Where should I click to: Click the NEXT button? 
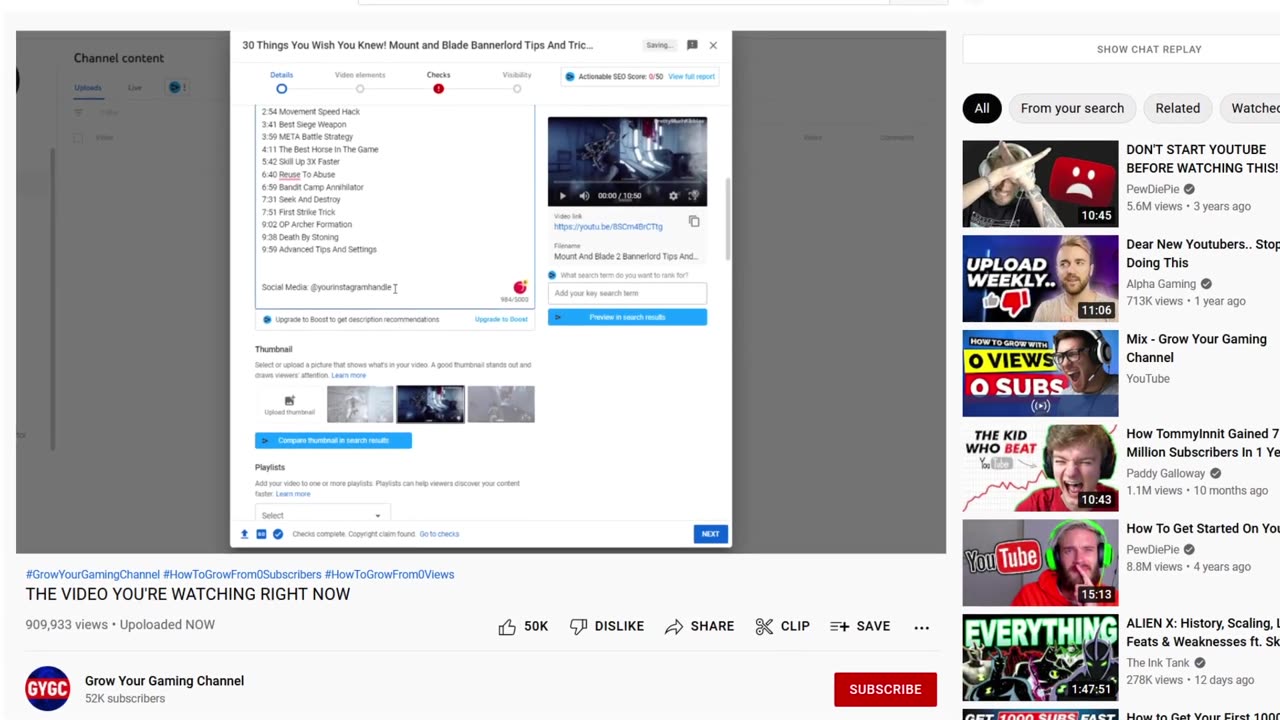point(710,534)
